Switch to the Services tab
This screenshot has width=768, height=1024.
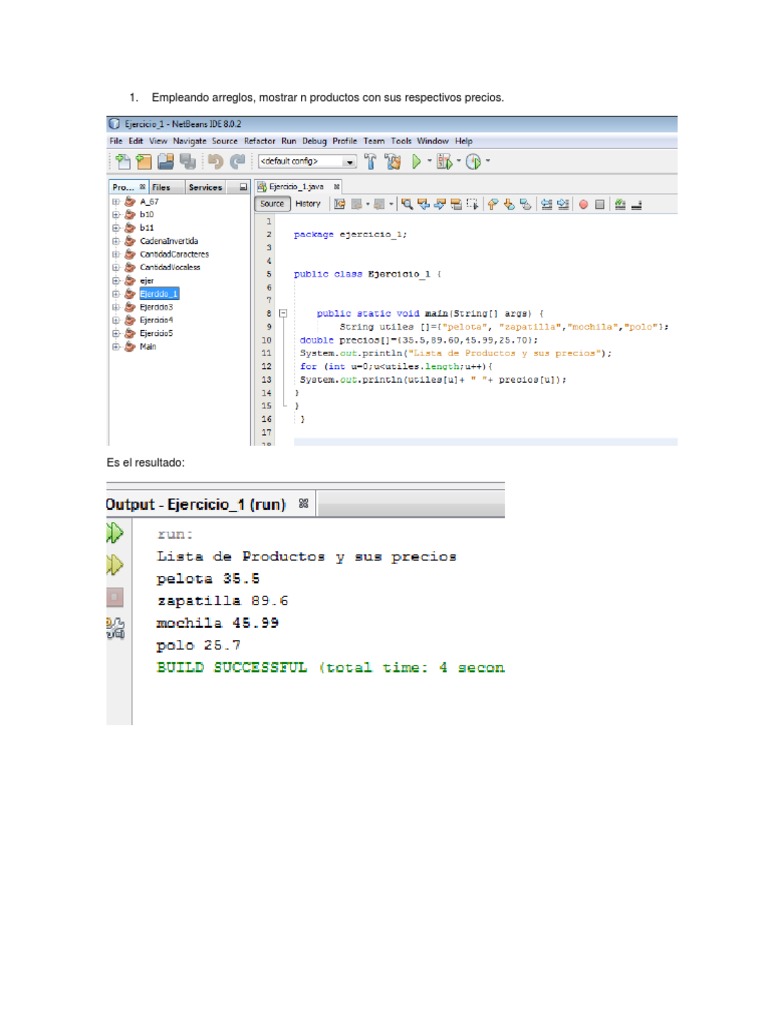pos(205,187)
